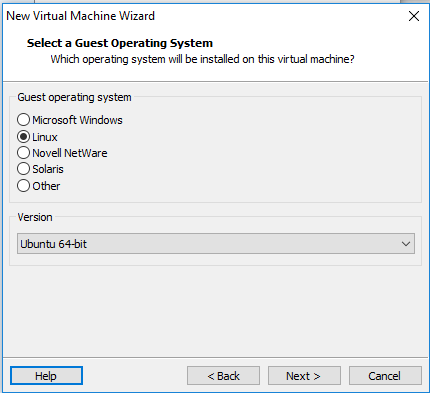This screenshot has width=430, height=393.
Task: Close the wizard with the X button
Action: (414, 16)
